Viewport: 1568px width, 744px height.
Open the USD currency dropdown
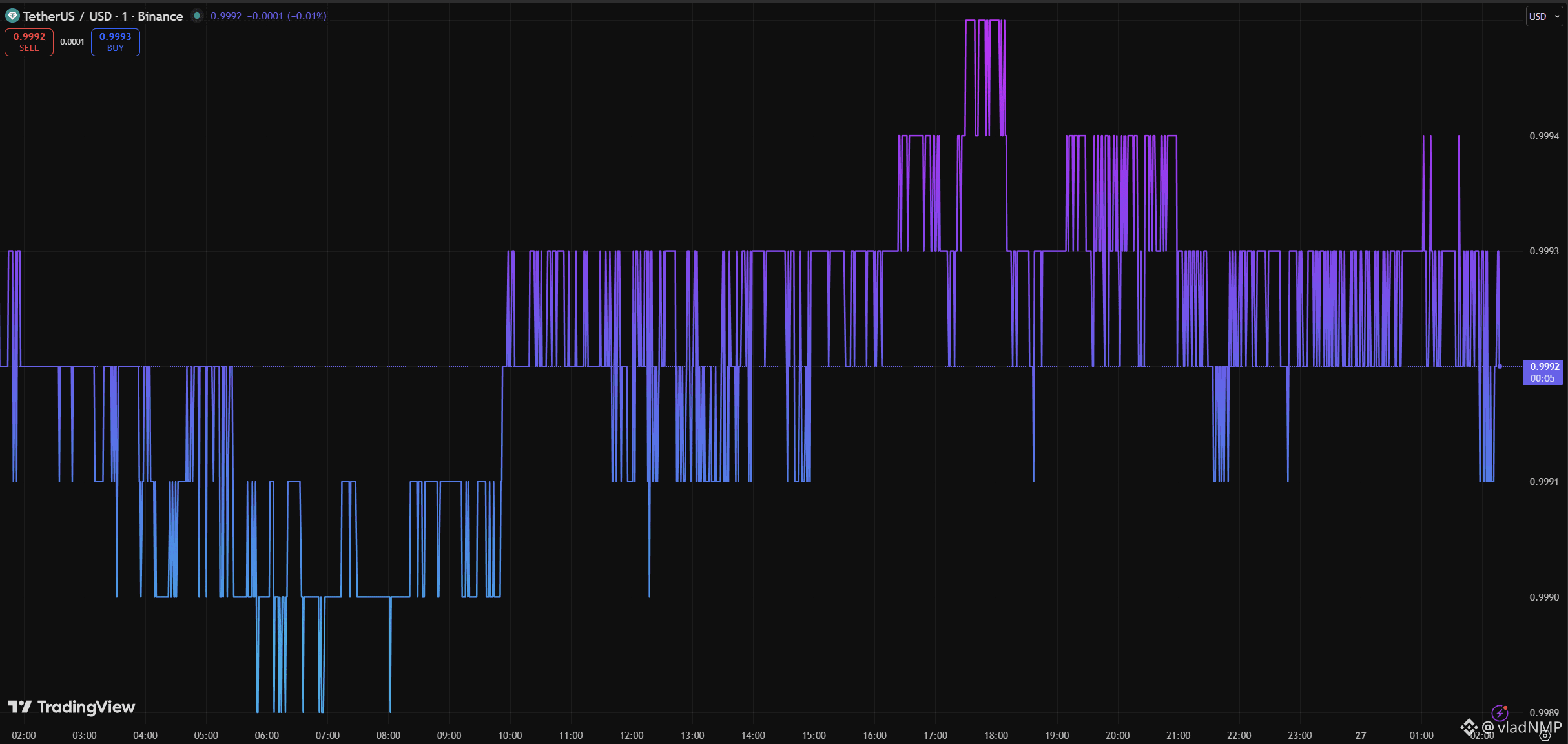[1543, 16]
